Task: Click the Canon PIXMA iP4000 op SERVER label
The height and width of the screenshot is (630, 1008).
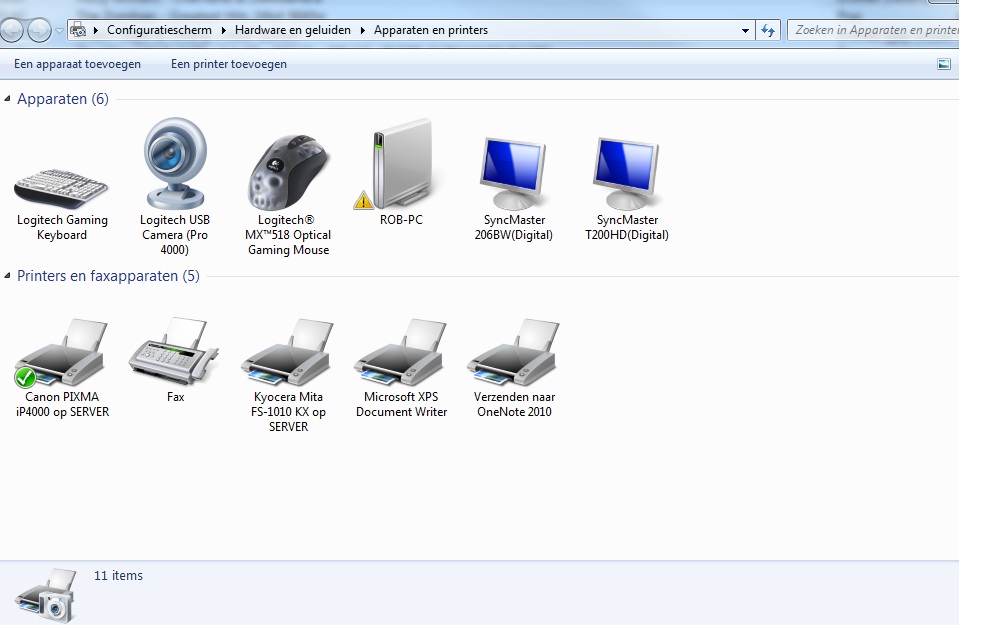Action: point(62,404)
